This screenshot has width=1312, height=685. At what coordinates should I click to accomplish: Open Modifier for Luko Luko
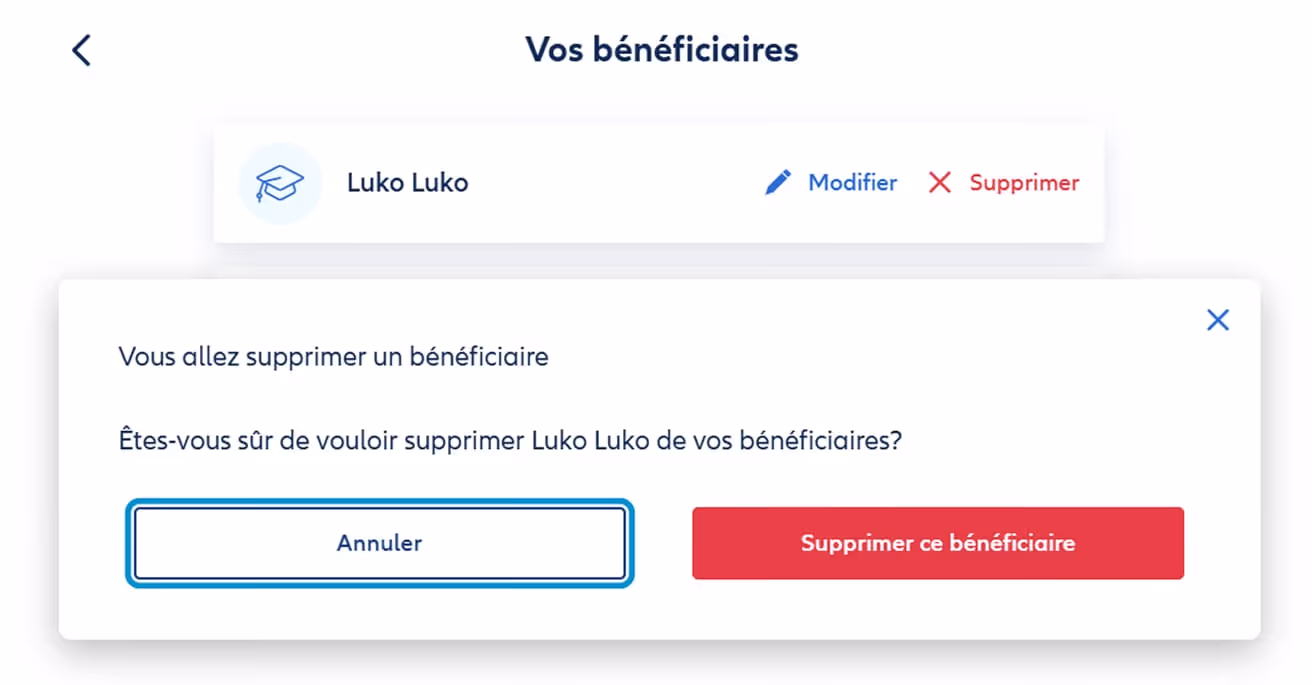[x=852, y=182]
